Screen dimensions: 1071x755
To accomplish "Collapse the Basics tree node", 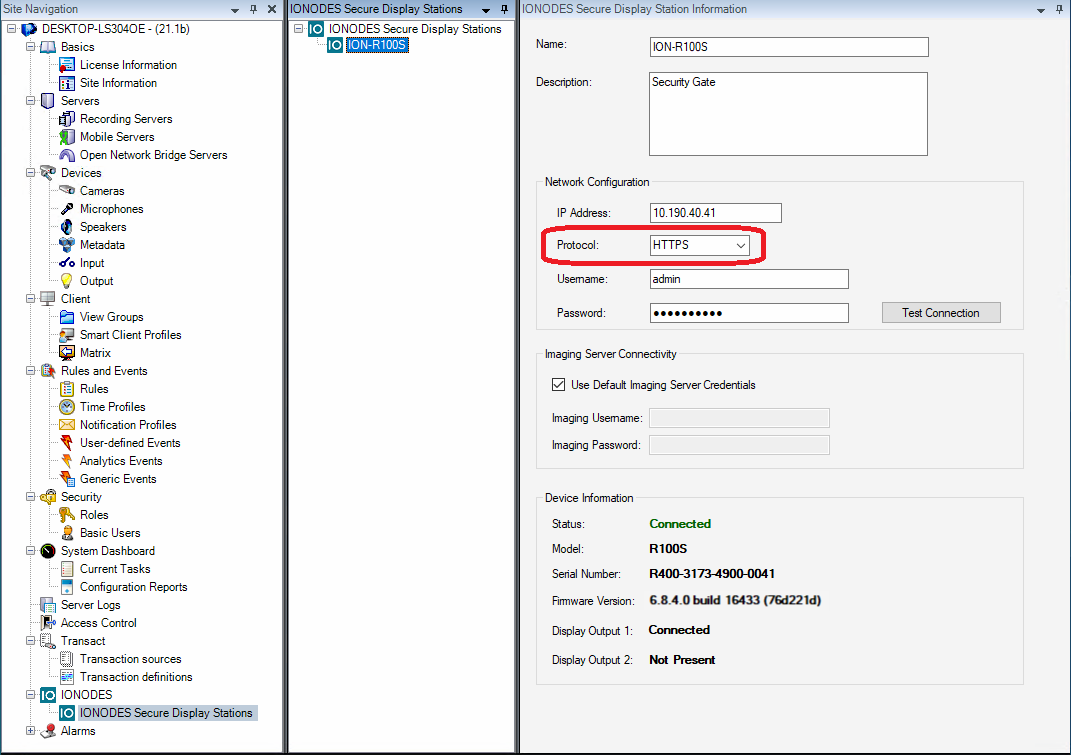I will 31,46.
